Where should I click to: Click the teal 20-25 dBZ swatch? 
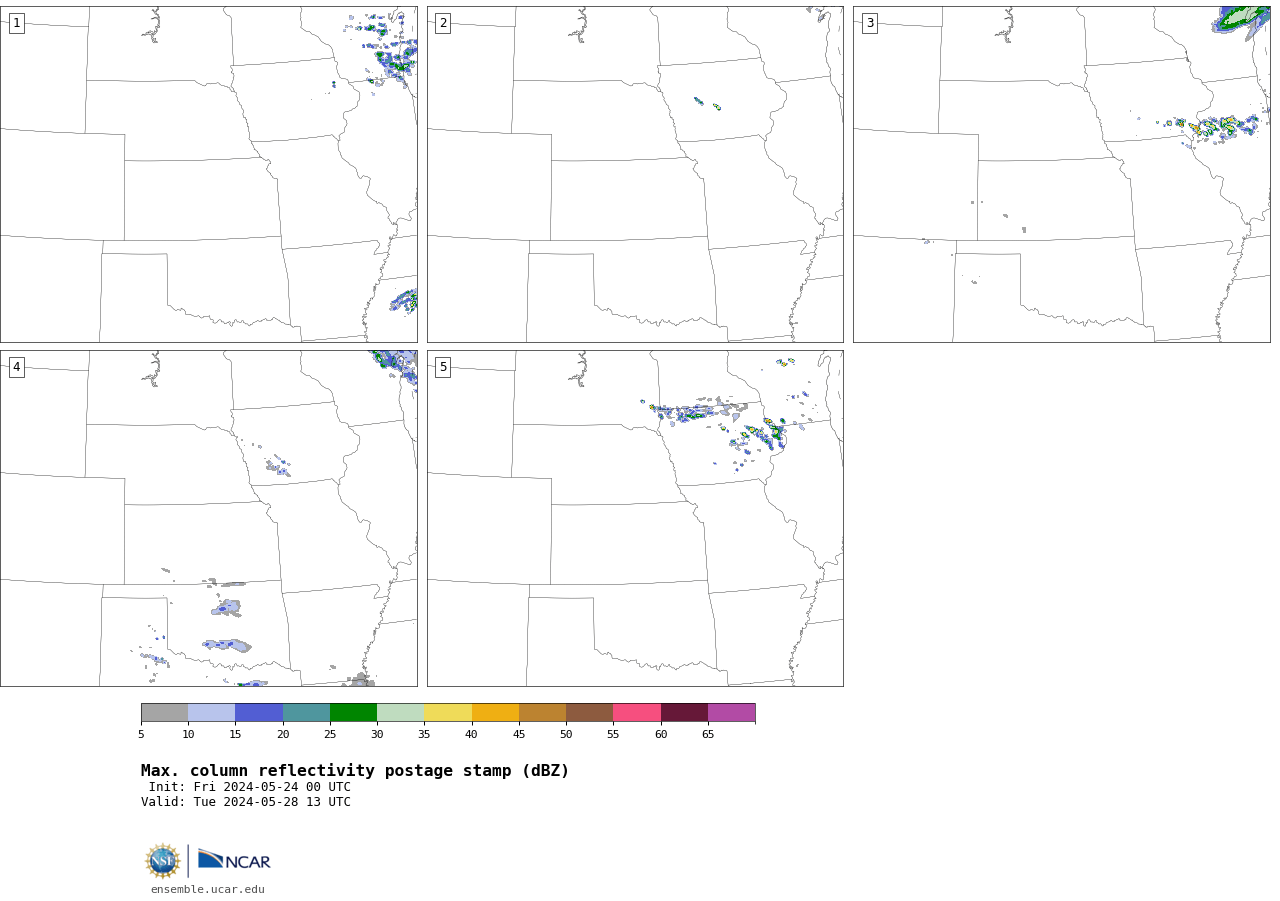tap(306, 713)
